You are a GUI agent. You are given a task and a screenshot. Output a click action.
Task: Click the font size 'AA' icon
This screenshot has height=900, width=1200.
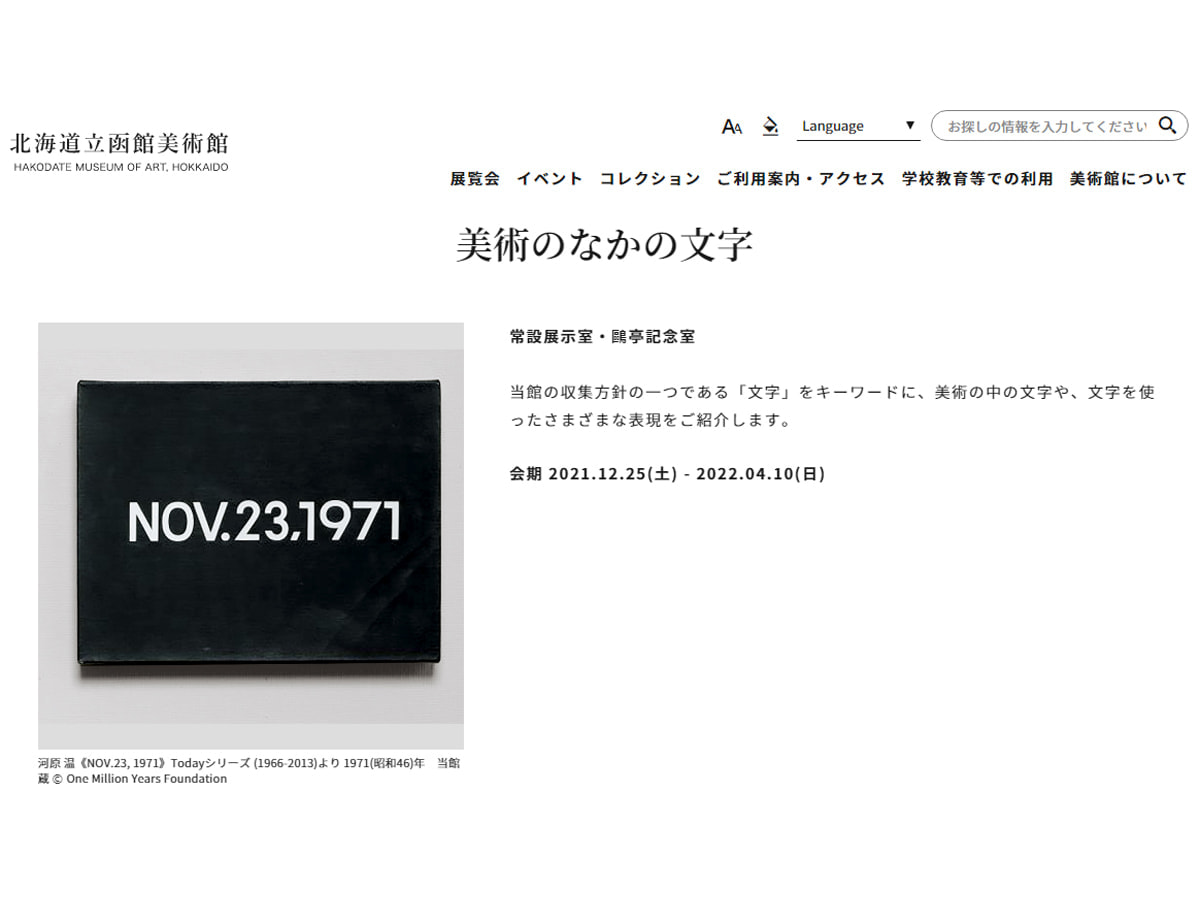732,126
